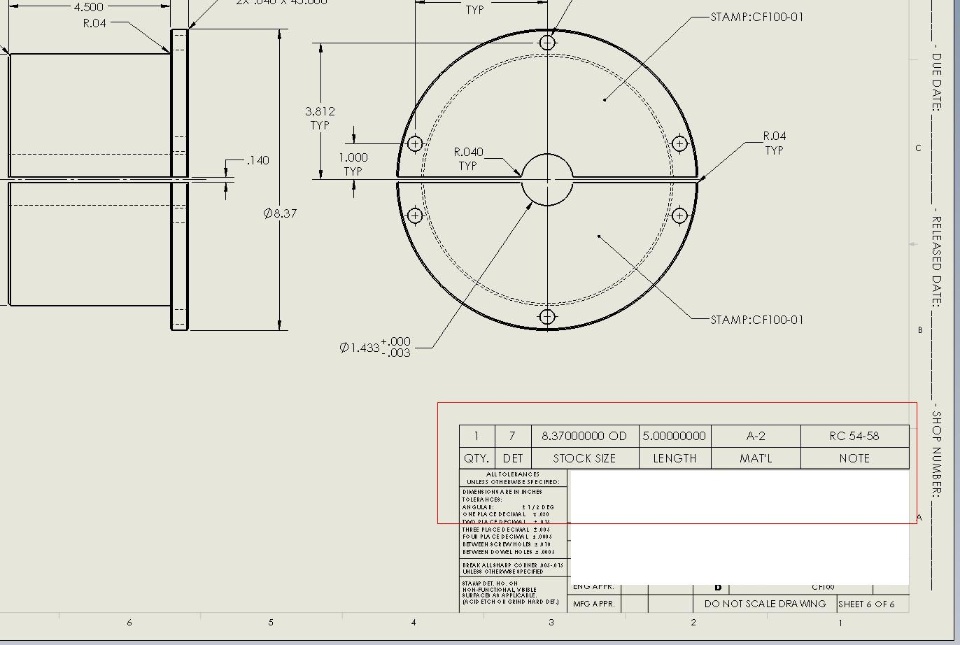Select the upper STAMP:CF100-01 note
960x645 pixels.
757,17
